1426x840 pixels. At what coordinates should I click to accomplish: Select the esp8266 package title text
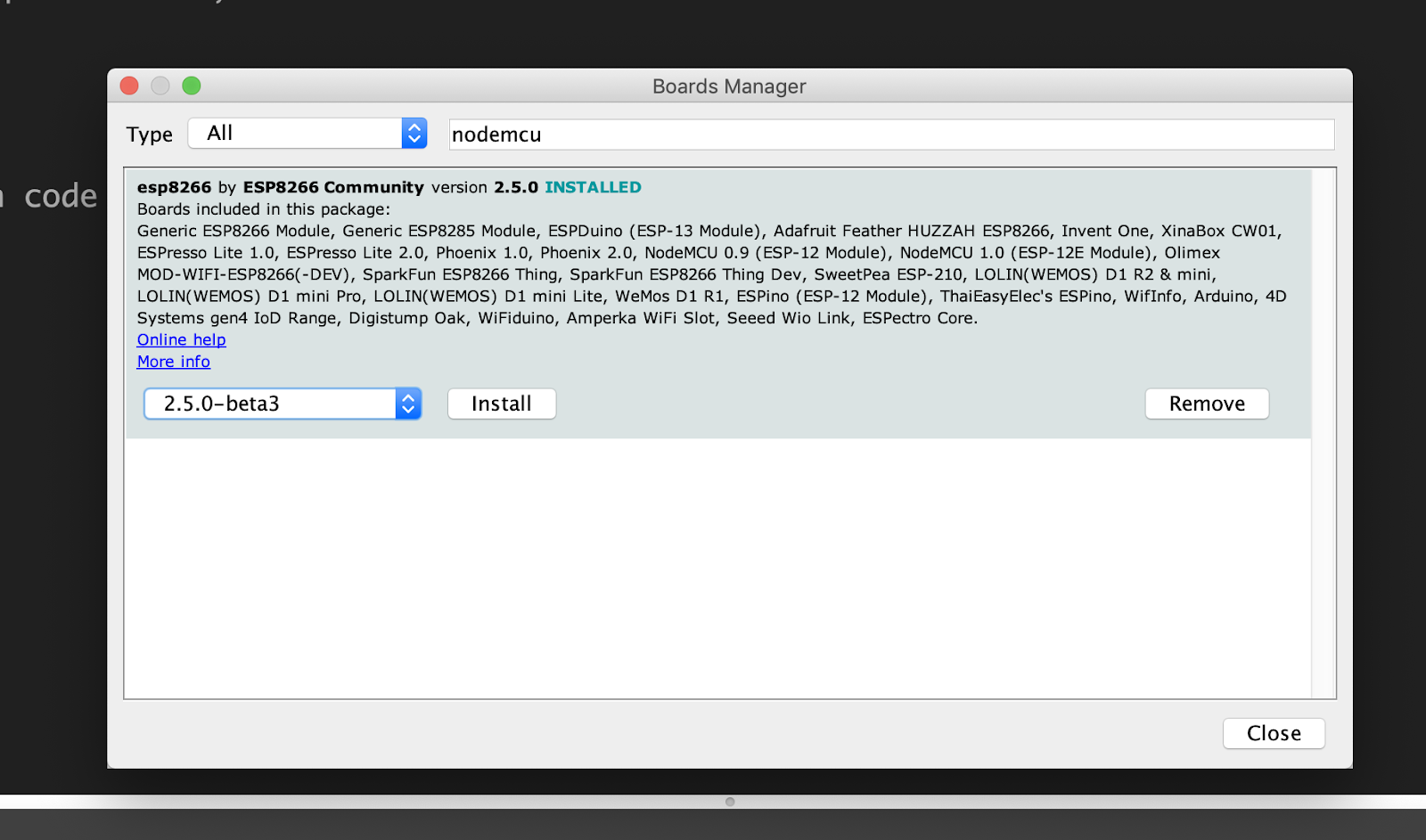tap(175, 187)
